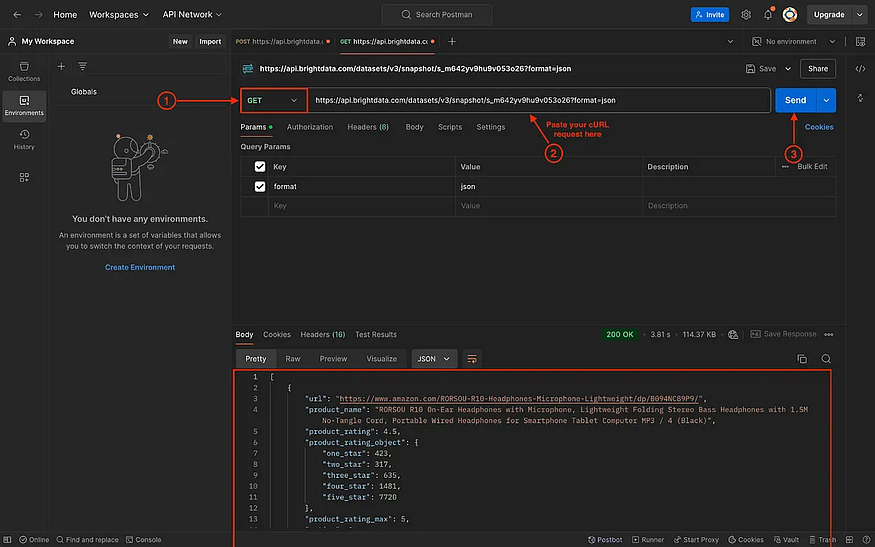875x547 pixels.
Task: Uncheck the format parameter checkbox
Action: point(259,186)
